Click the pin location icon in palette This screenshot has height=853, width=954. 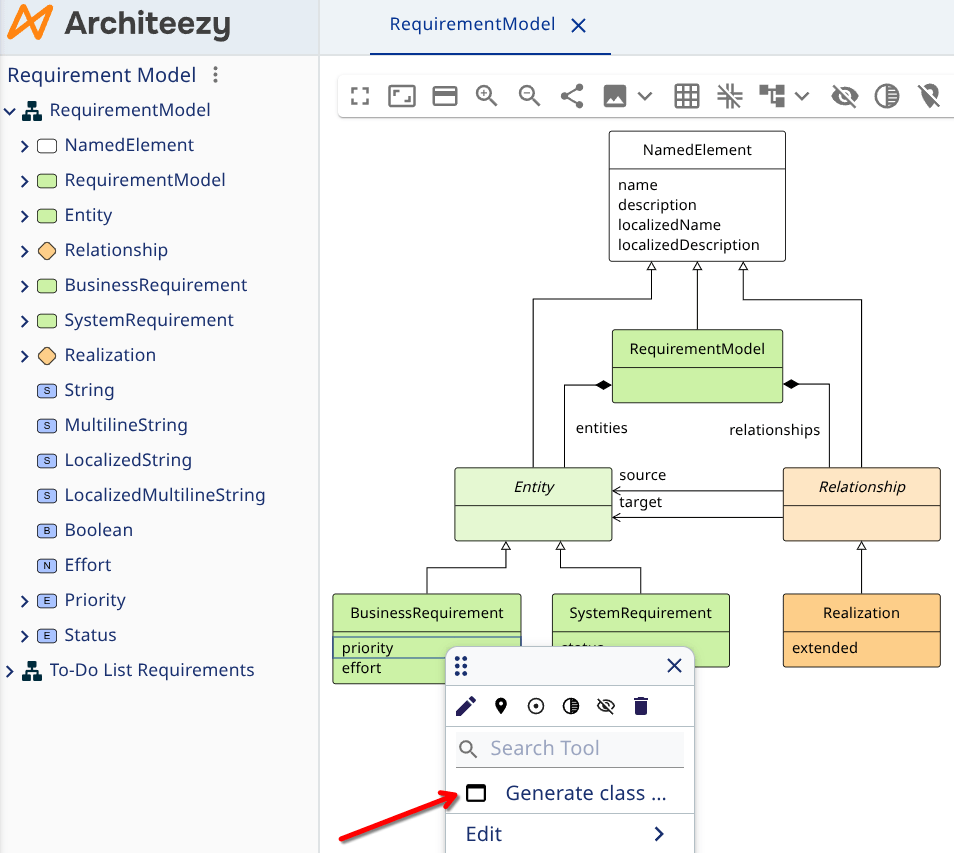tap(501, 707)
